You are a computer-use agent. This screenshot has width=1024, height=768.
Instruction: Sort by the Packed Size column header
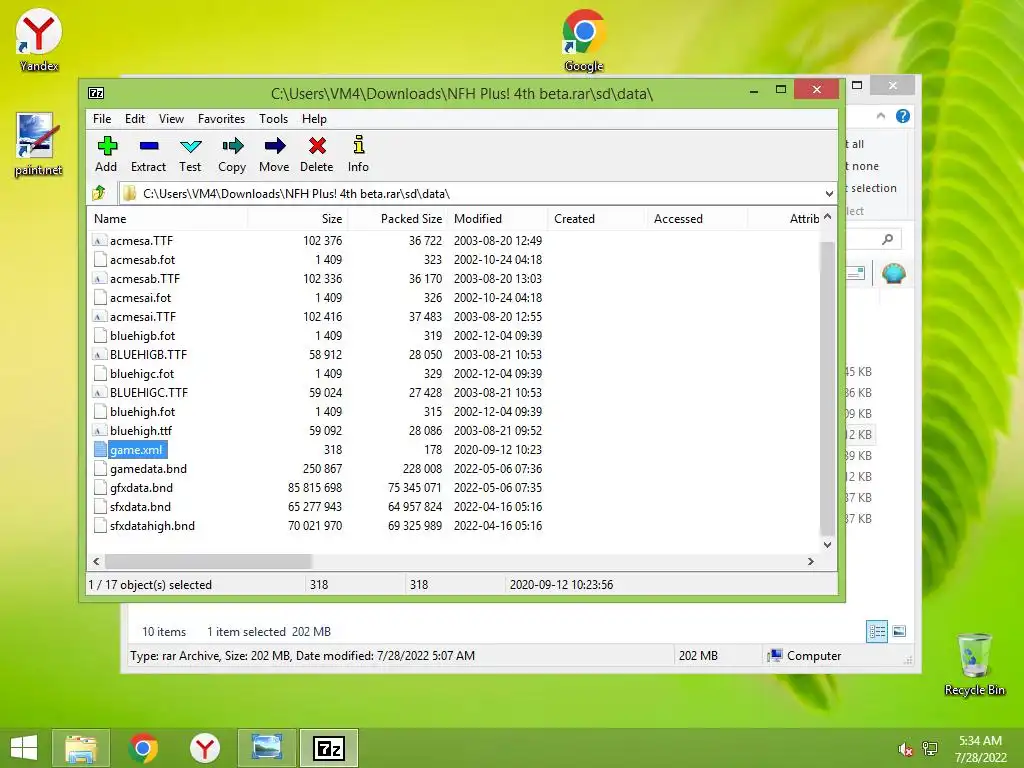point(398,219)
